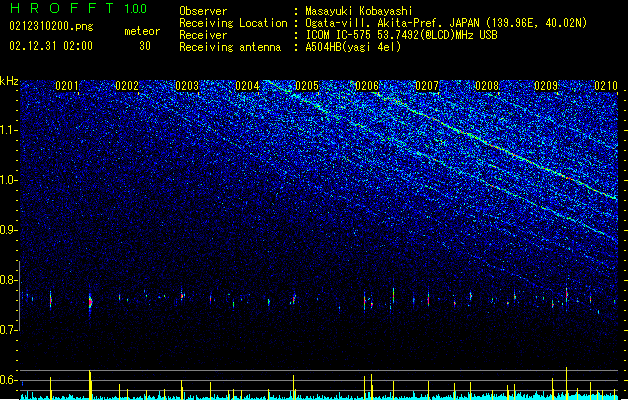Click time marker 0206
Viewport: 629px width, 400px height.
point(367,86)
